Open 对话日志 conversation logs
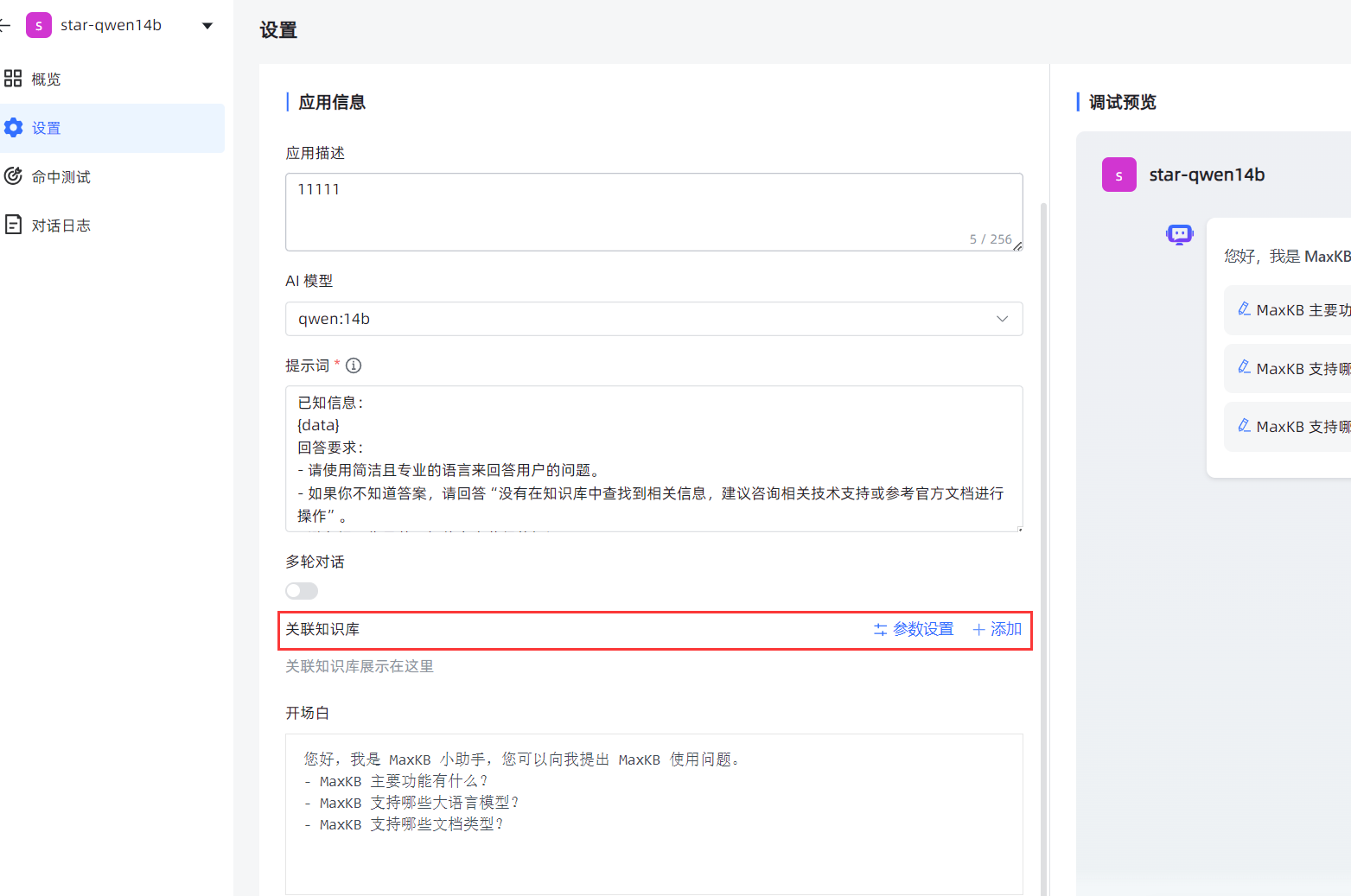 click(x=112, y=226)
